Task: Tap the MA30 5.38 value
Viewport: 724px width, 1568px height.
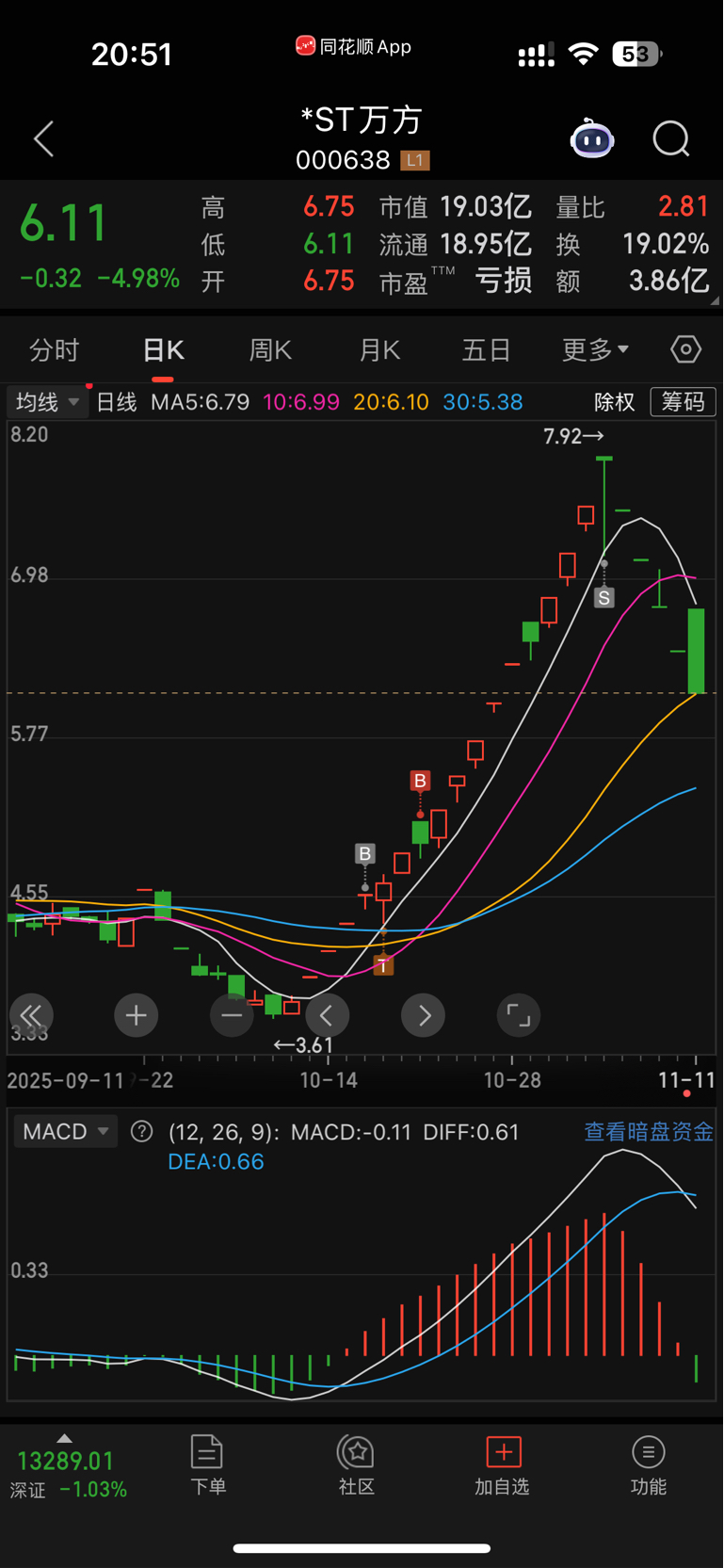Action: (483, 402)
